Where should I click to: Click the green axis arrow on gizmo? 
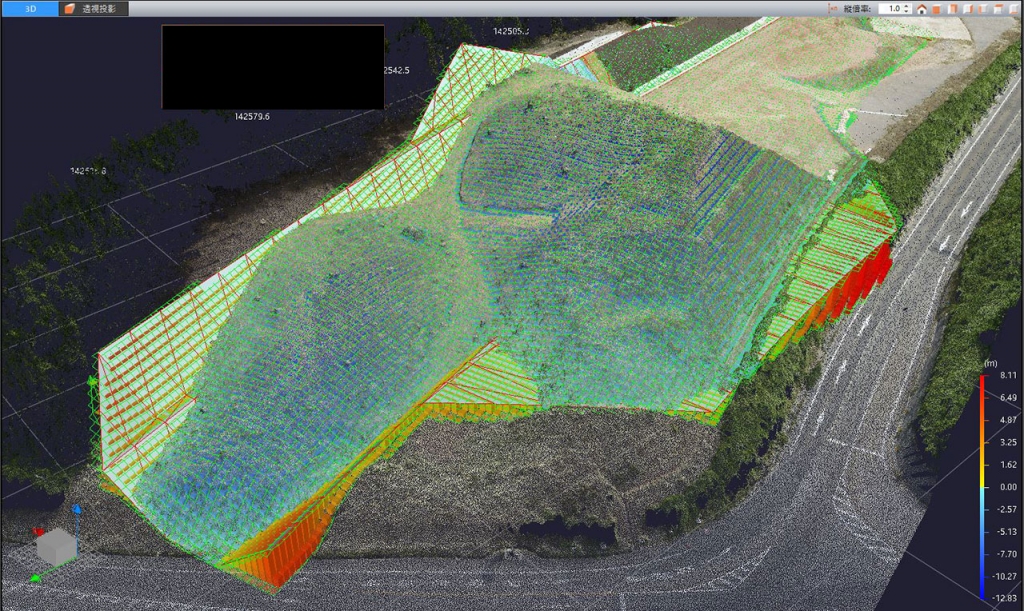[x=36, y=577]
